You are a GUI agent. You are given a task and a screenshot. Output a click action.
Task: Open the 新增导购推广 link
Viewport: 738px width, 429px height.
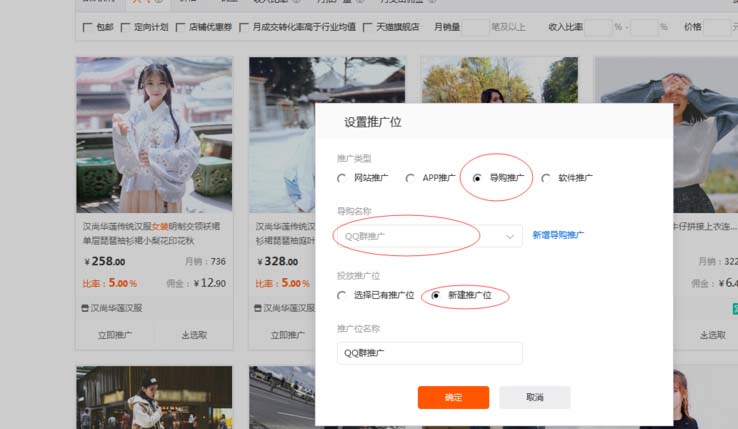[x=558, y=235]
